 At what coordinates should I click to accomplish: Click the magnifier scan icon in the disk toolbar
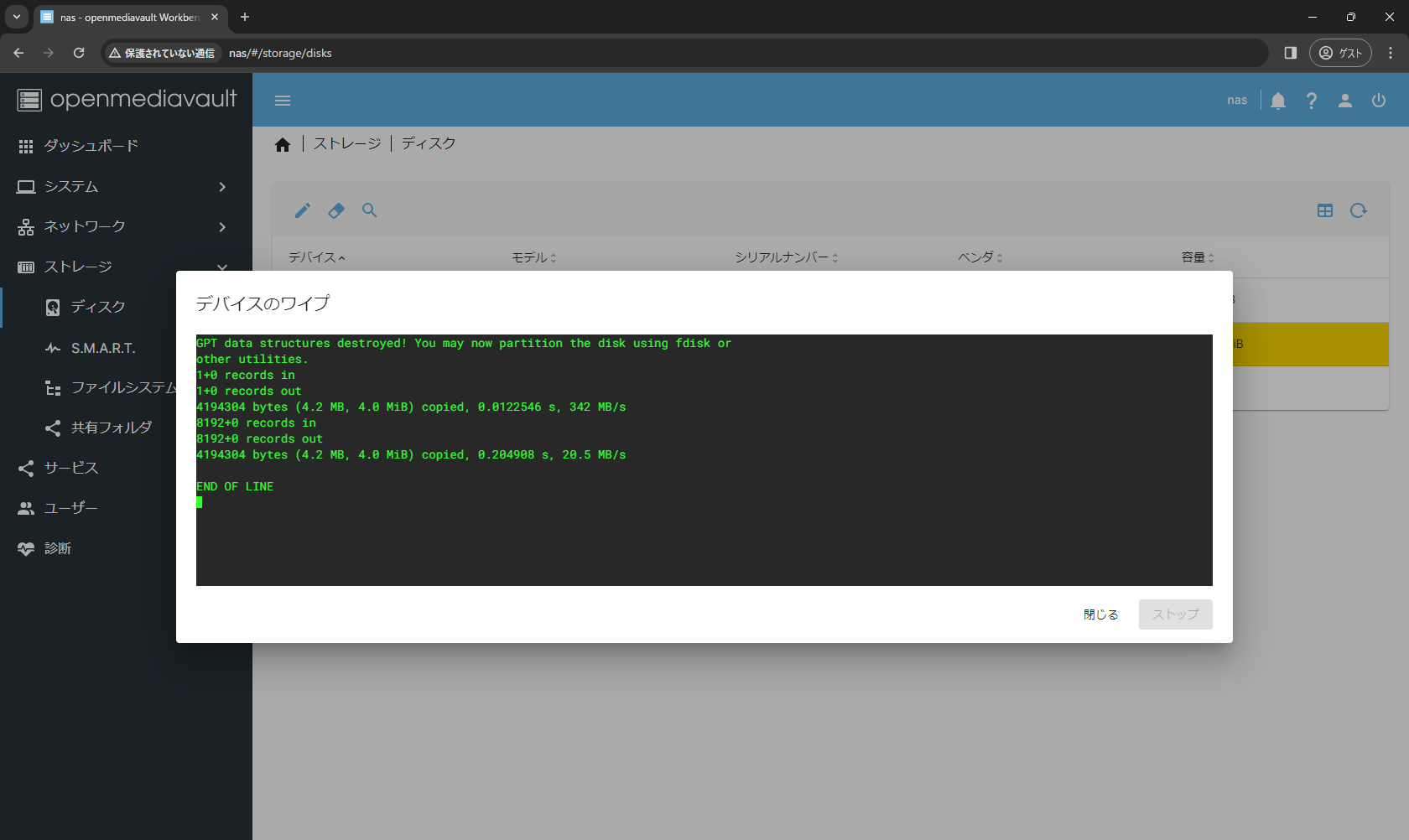[x=370, y=210]
